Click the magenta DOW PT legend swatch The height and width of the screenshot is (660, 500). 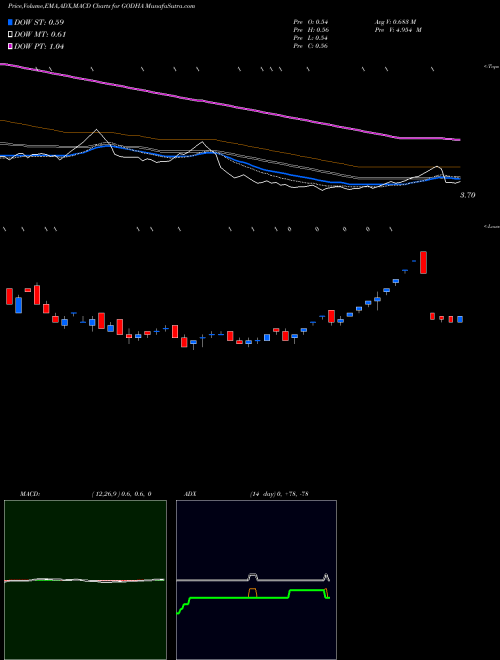click(x=10, y=47)
